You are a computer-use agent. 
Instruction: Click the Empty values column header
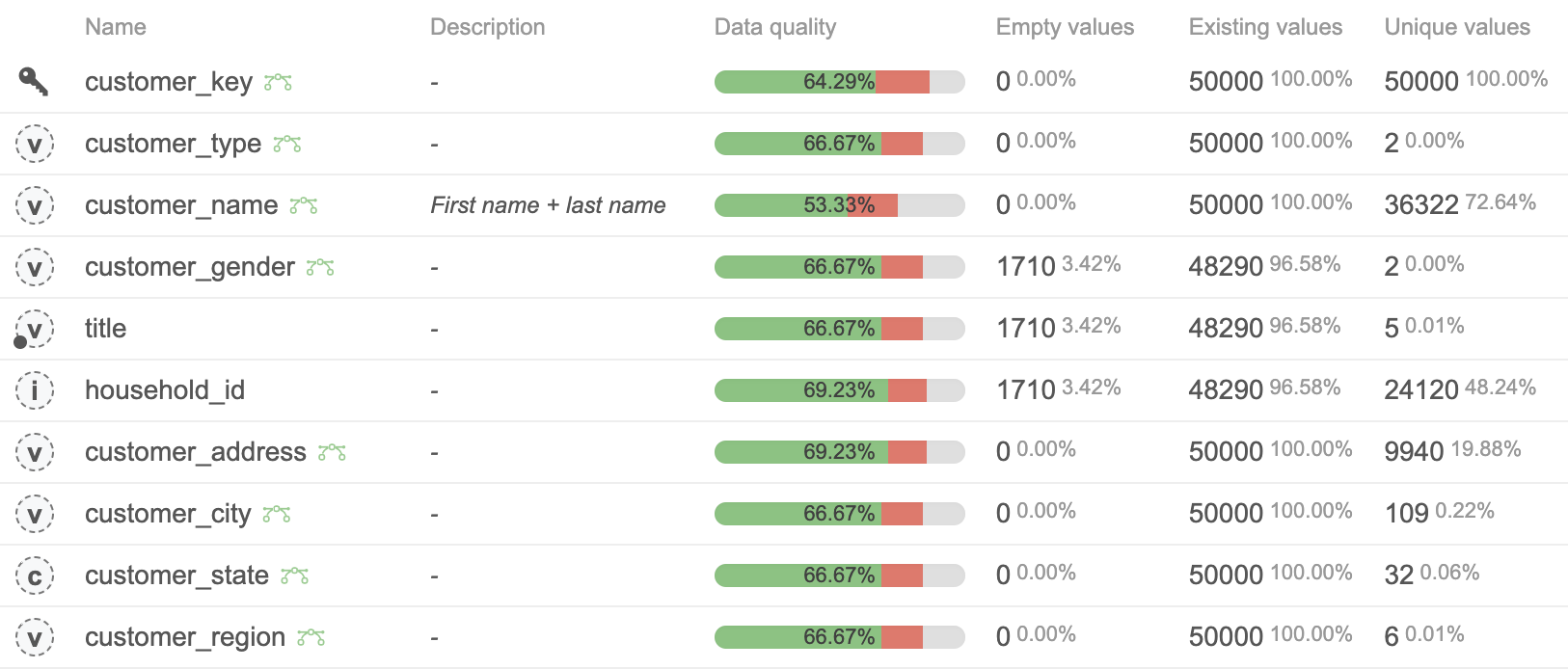(x=1065, y=27)
